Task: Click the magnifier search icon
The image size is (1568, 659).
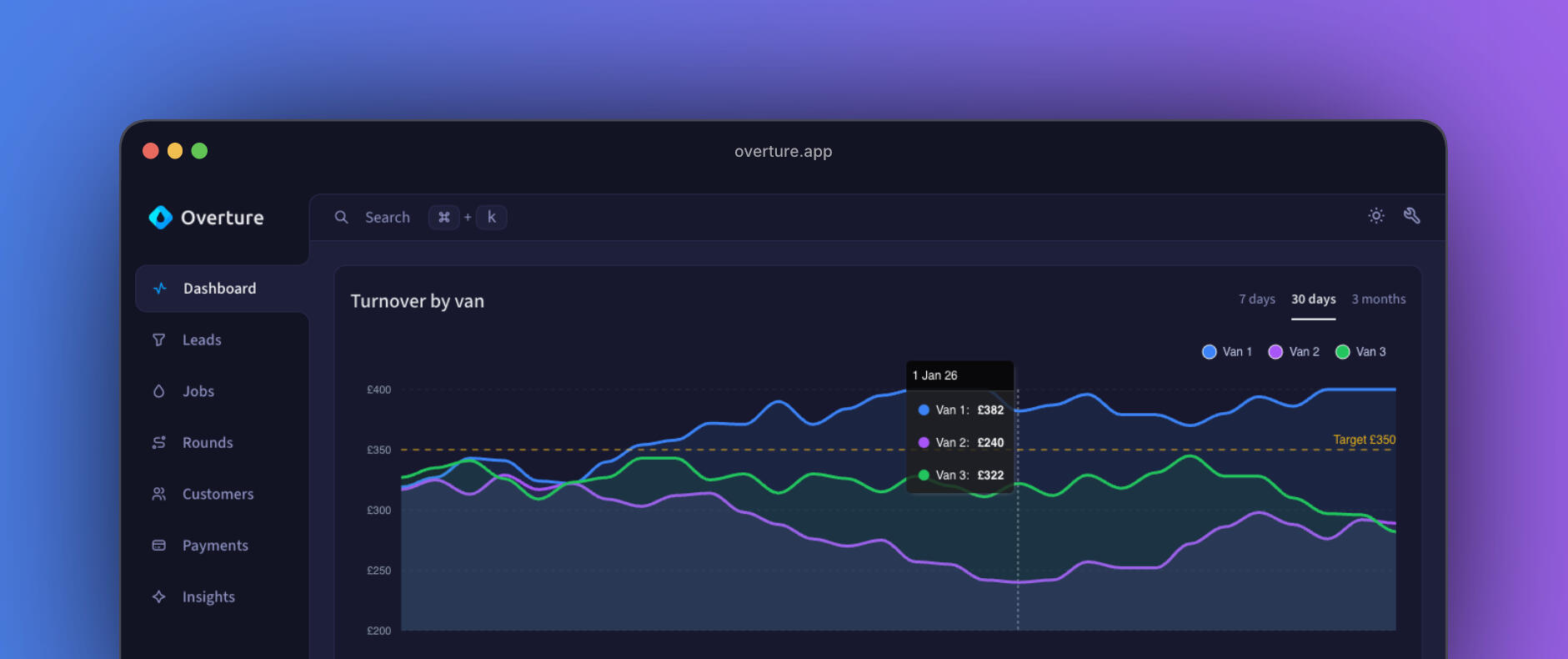Action: (342, 218)
